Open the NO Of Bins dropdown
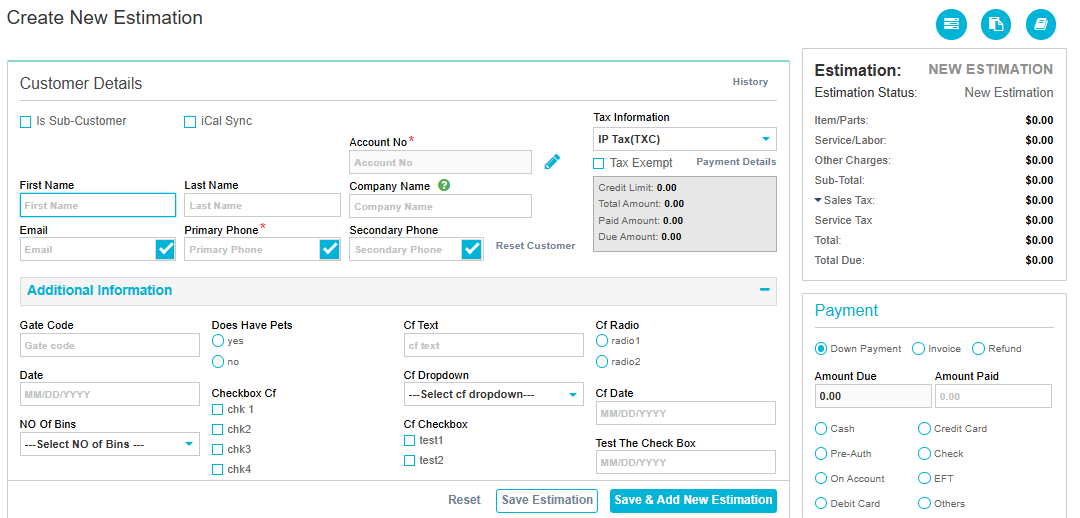This screenshot has width=1080, height=518. (110, 444)
